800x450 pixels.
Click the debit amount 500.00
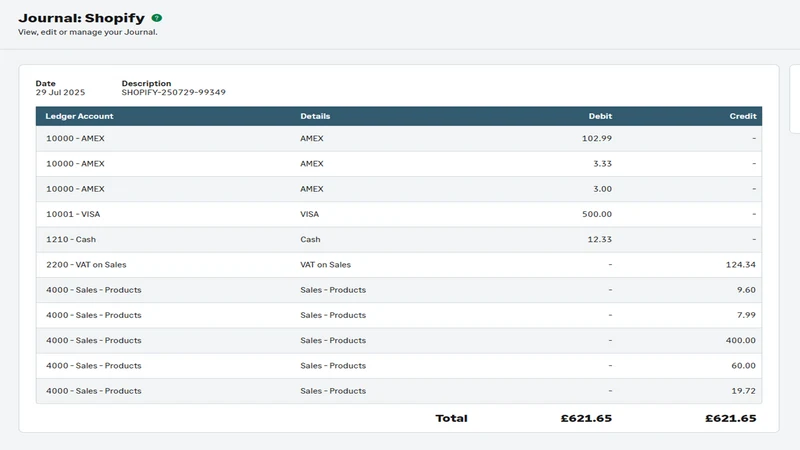(596, 214)
